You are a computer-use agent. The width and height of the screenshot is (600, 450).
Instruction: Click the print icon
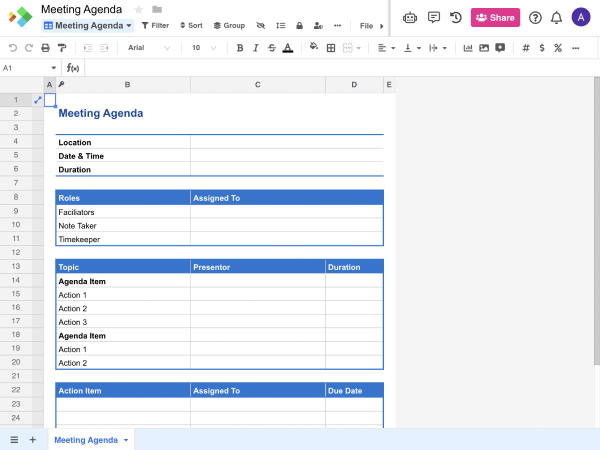45,48
